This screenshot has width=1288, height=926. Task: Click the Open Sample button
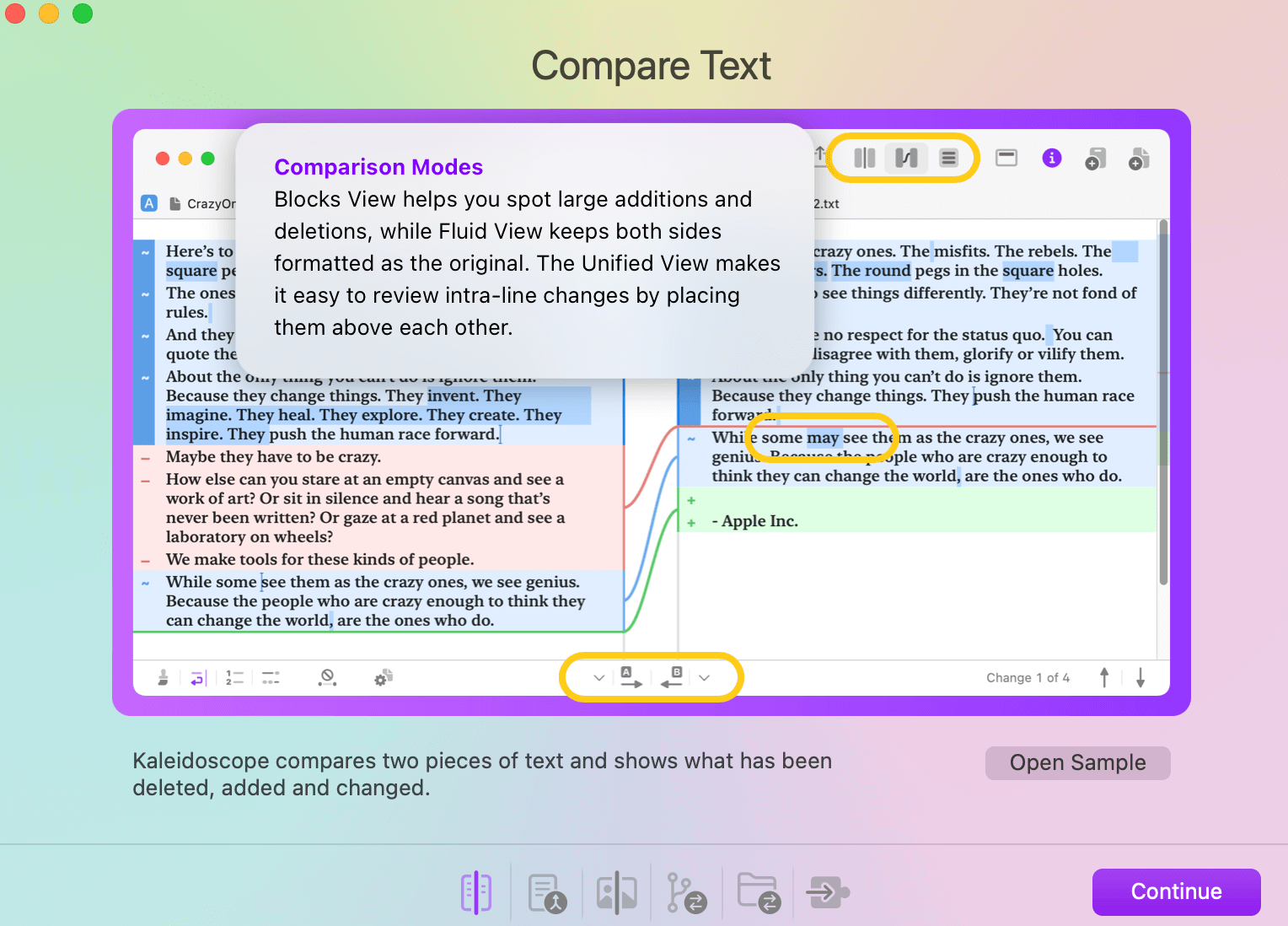[1077, 762]
